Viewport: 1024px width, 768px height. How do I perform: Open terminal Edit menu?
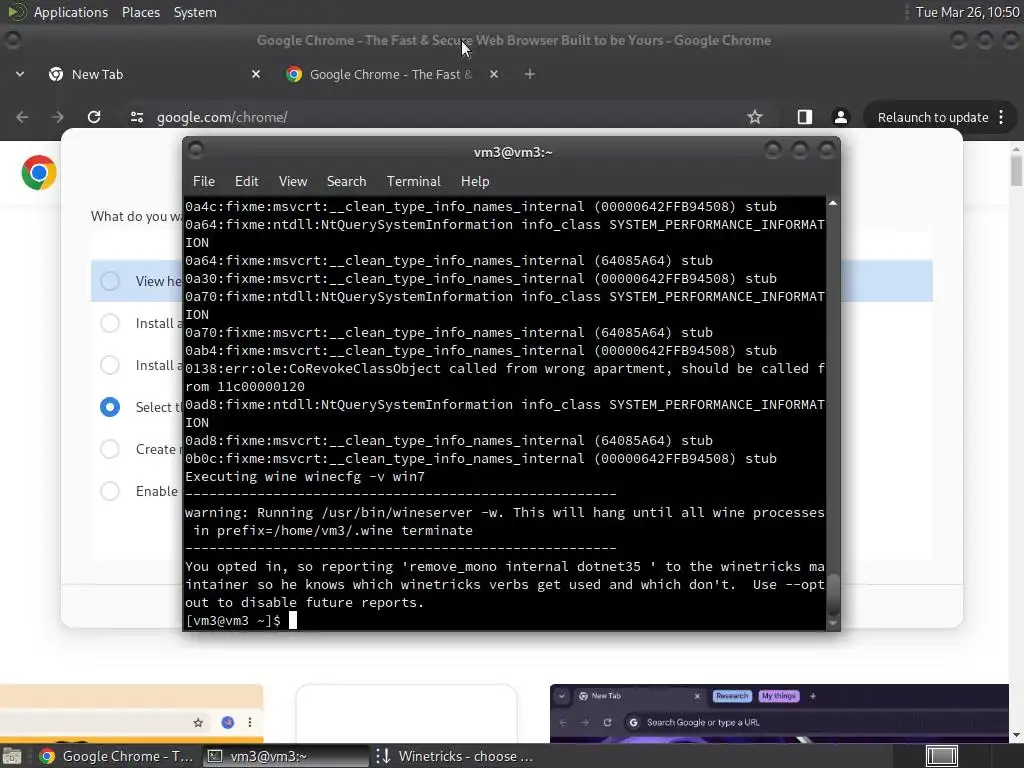pyautogui.click(x=246, y=182)
